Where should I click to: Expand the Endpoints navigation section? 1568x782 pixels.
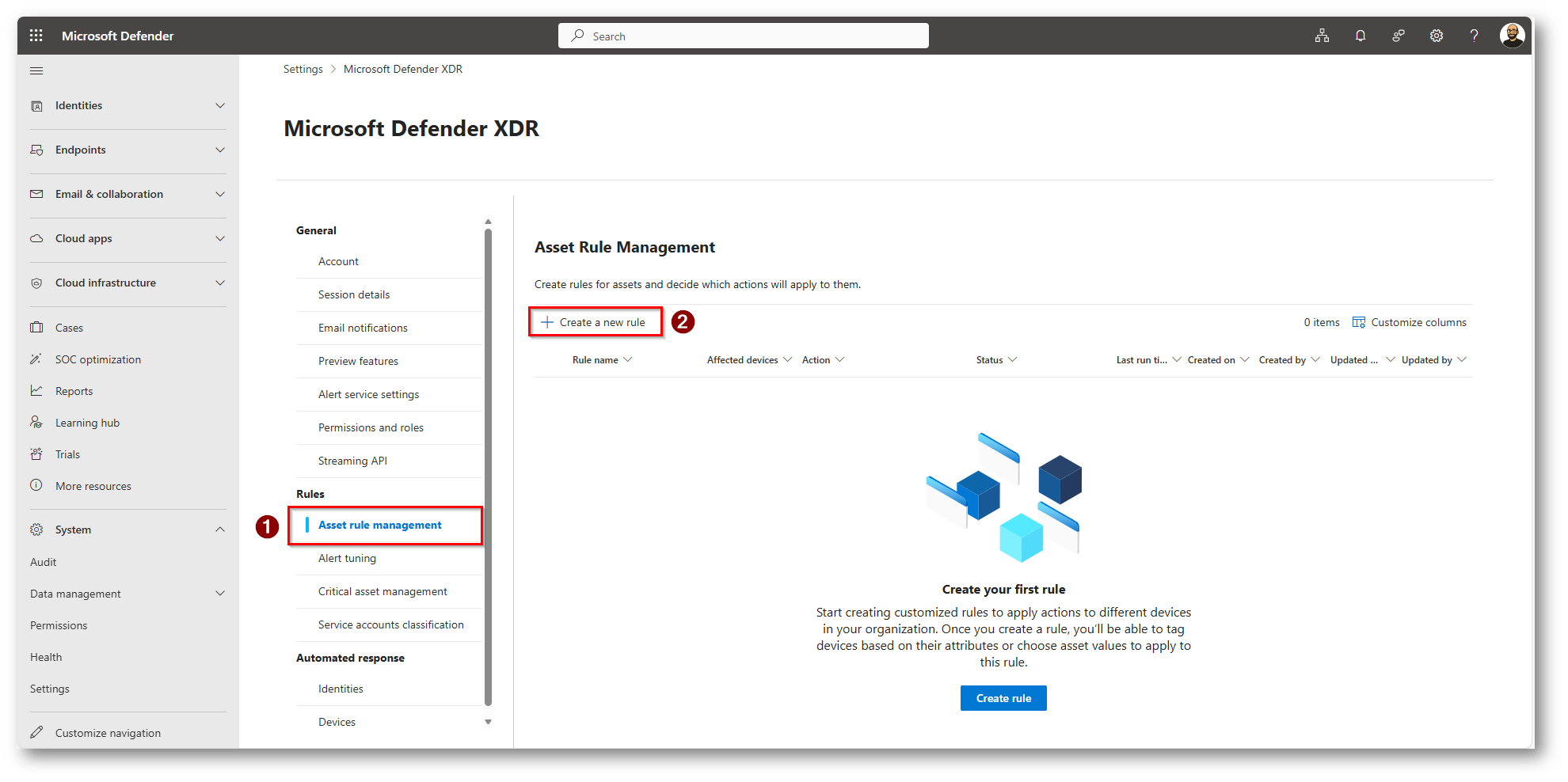[x=220, y=150]
